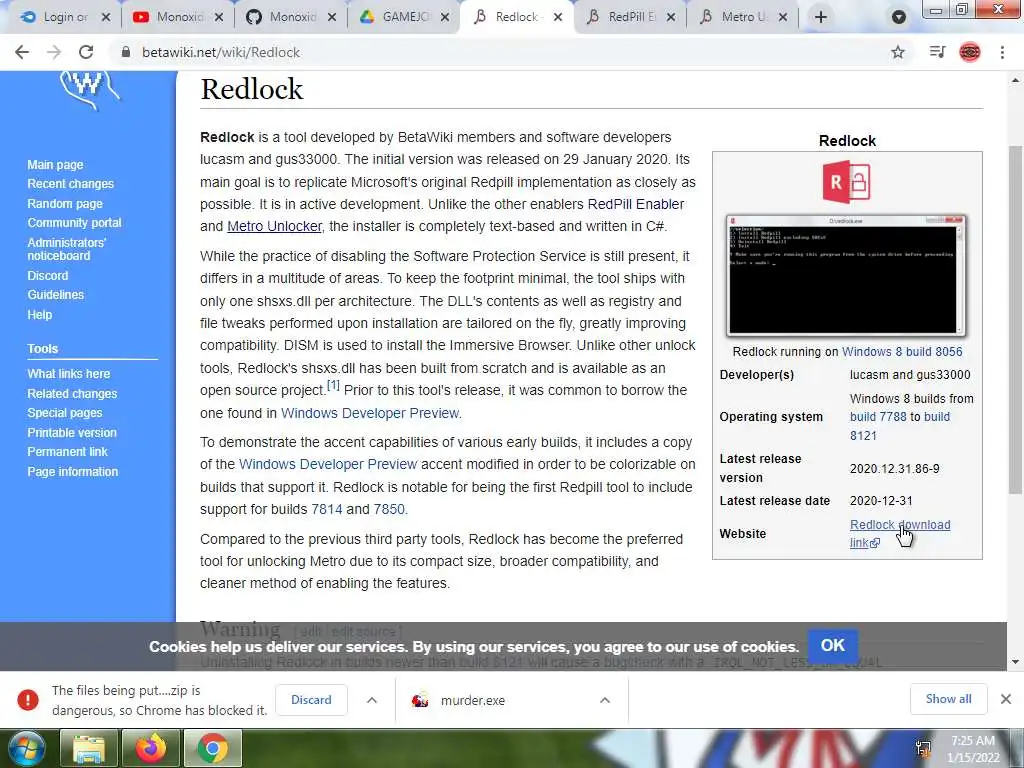
Task: Bookmark this page with the star icon
Action: pos(898,52)
